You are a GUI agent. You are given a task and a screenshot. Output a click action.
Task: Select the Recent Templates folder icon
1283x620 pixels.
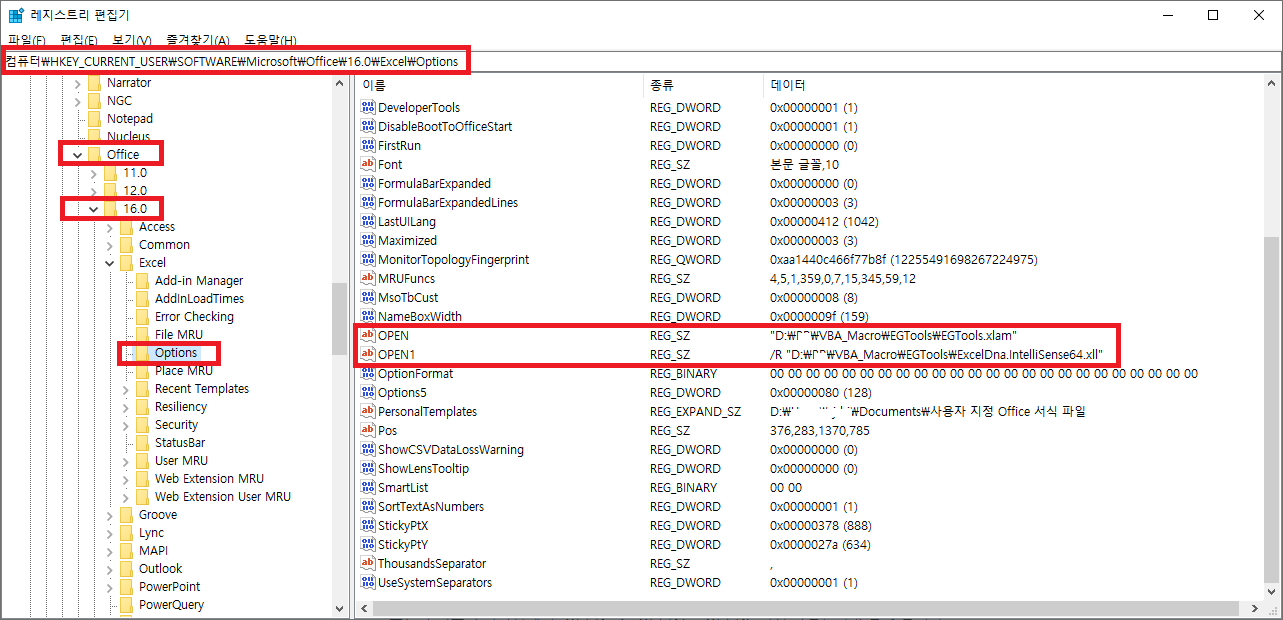click(142, 389)
